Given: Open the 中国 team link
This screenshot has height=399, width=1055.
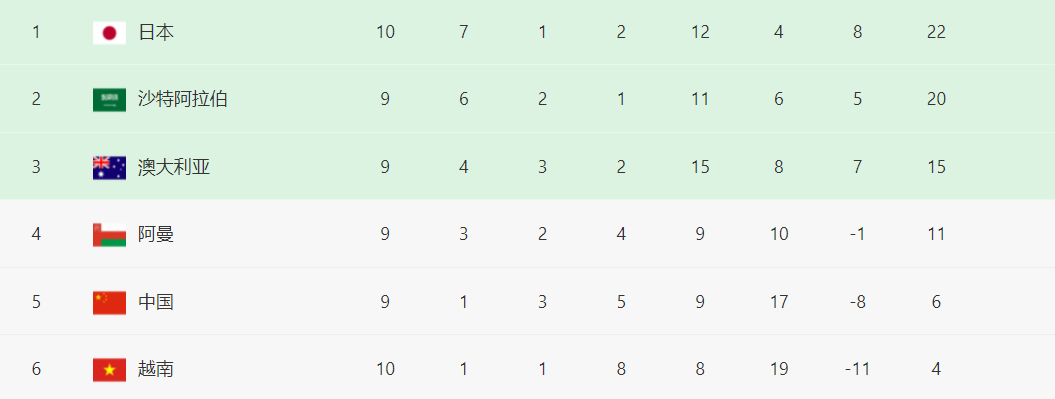Looking at the screenshot, I should 156,301.
